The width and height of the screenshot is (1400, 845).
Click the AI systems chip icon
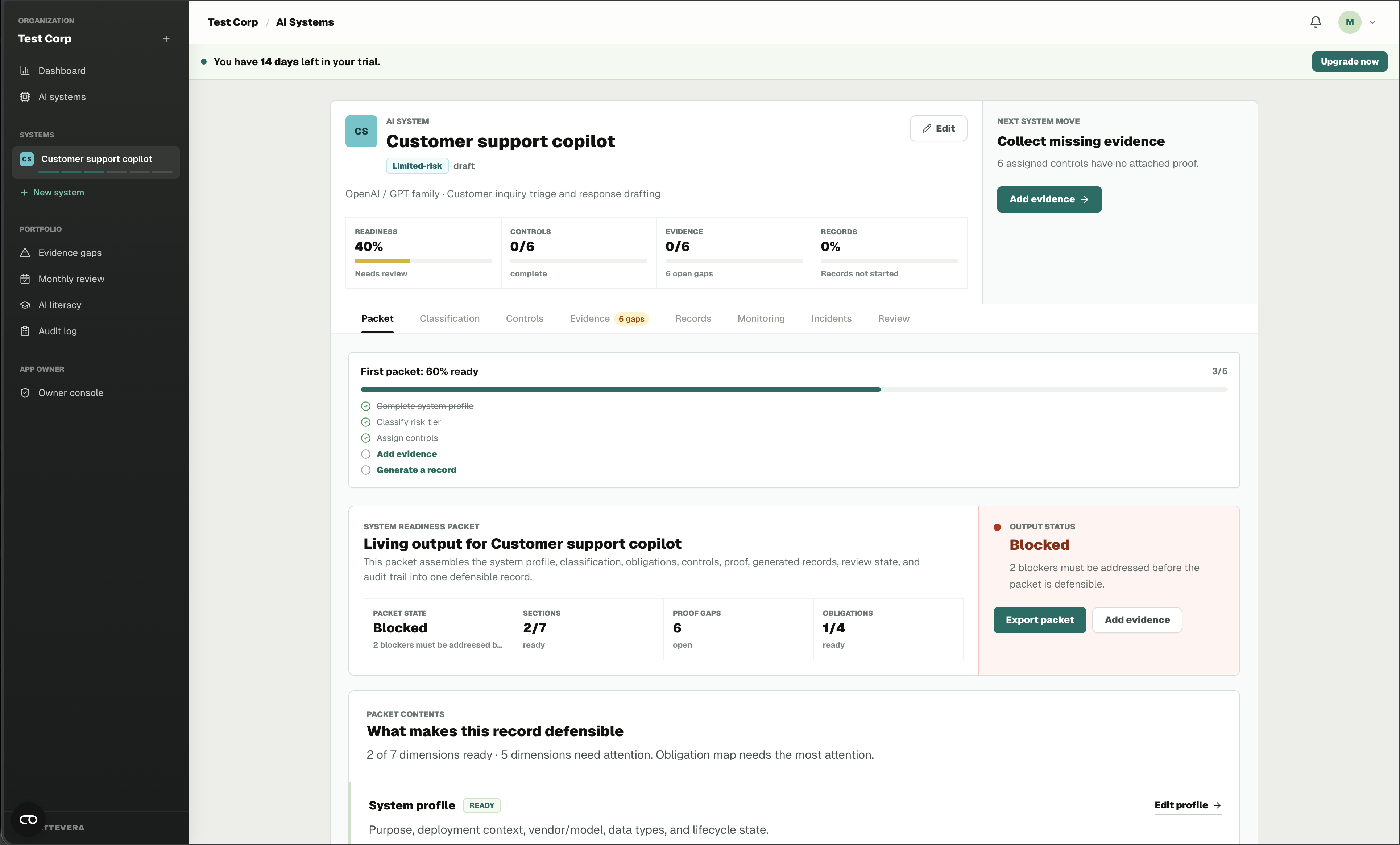(x=25, y=96)
